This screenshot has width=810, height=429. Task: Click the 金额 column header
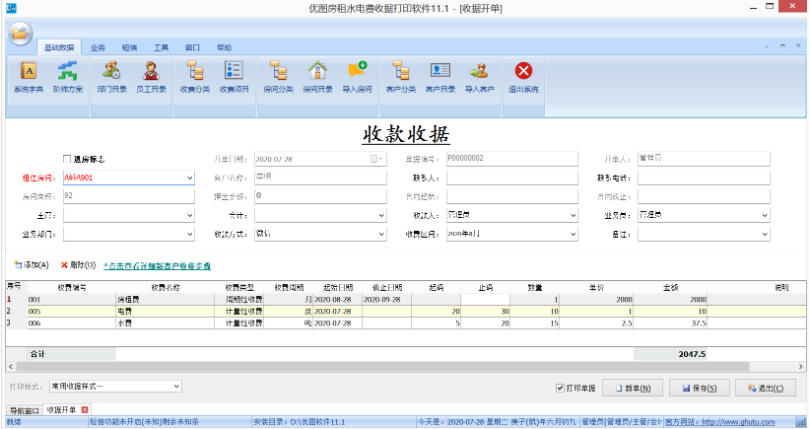[x=671, y=287]
